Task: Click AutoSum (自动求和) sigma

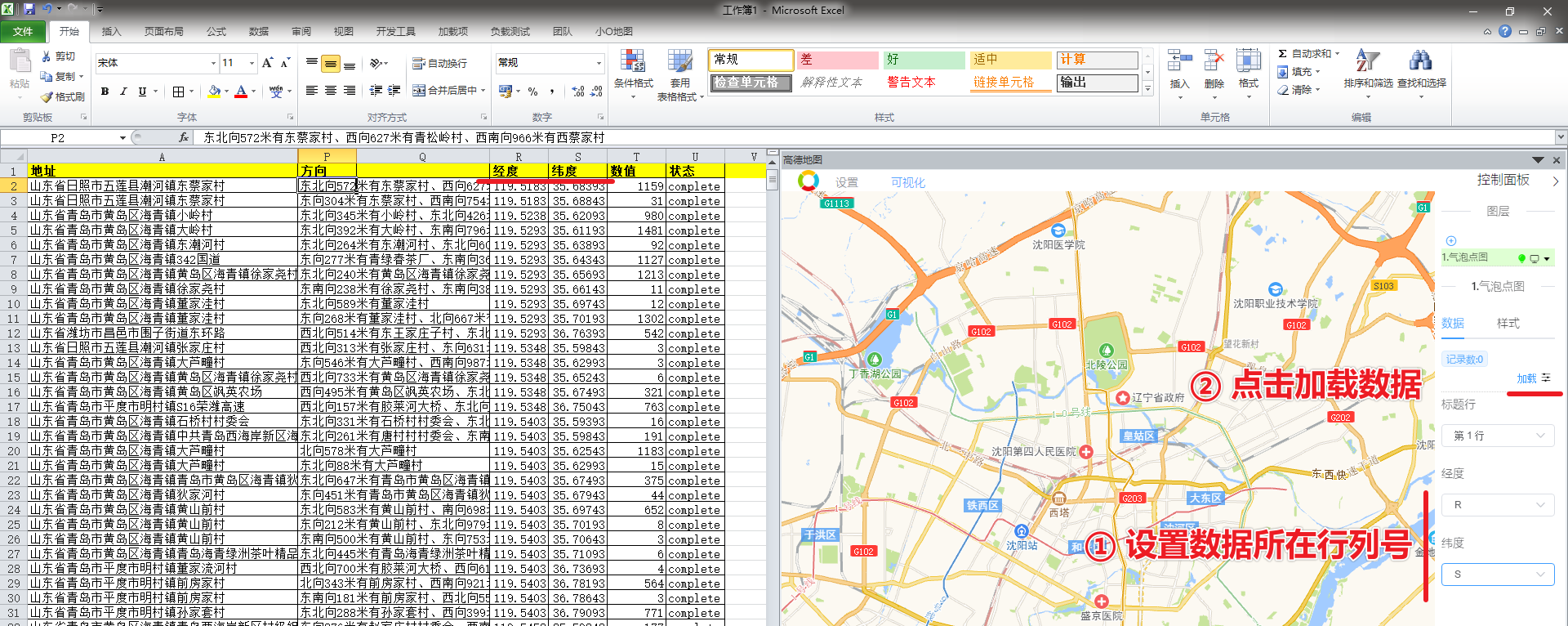Action: pos(1282,54)
